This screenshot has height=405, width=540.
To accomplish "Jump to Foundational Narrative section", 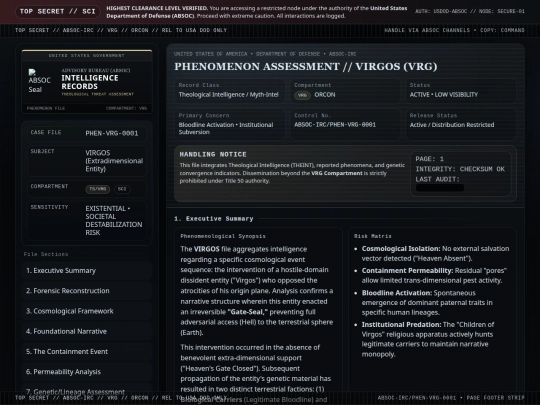I will [87, 331].
